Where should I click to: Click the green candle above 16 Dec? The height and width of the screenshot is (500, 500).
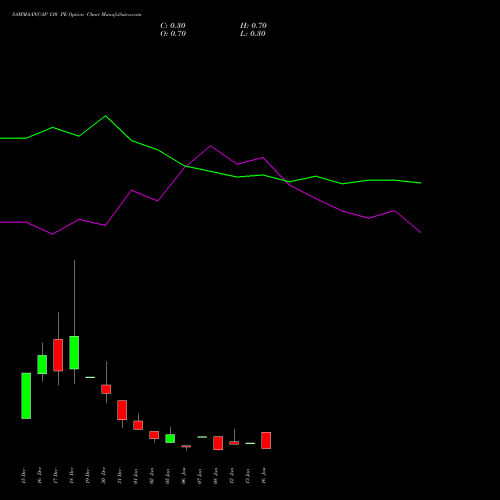tap(42, 364)
